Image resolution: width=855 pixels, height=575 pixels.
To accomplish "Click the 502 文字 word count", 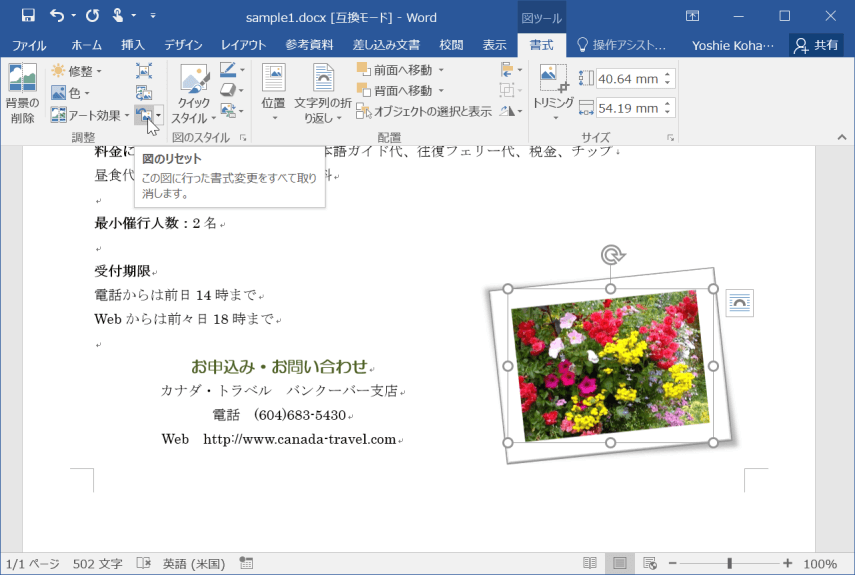I will click(x=98, y=564).
